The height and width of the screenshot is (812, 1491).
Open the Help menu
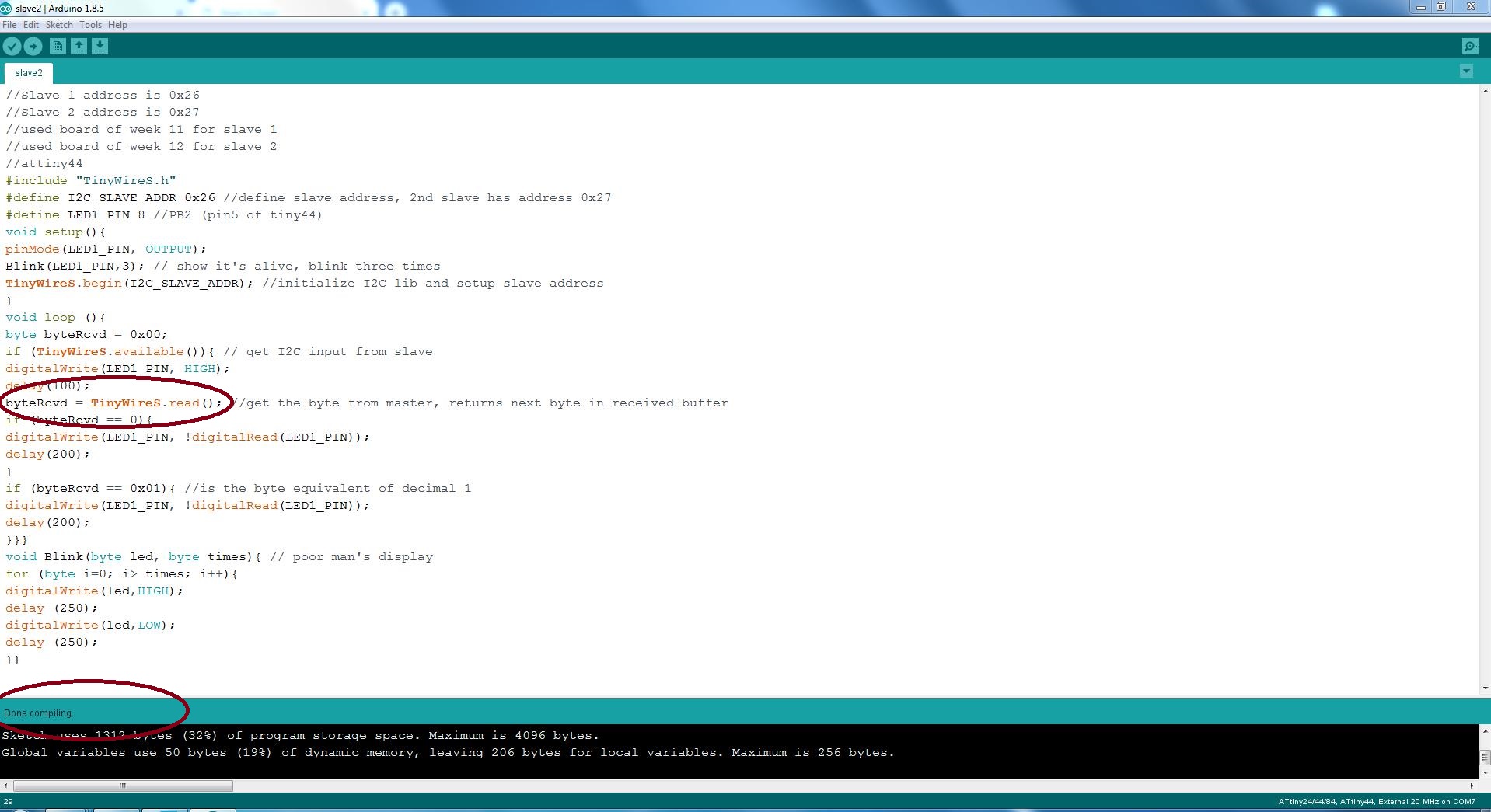click(x=117, y=25)
